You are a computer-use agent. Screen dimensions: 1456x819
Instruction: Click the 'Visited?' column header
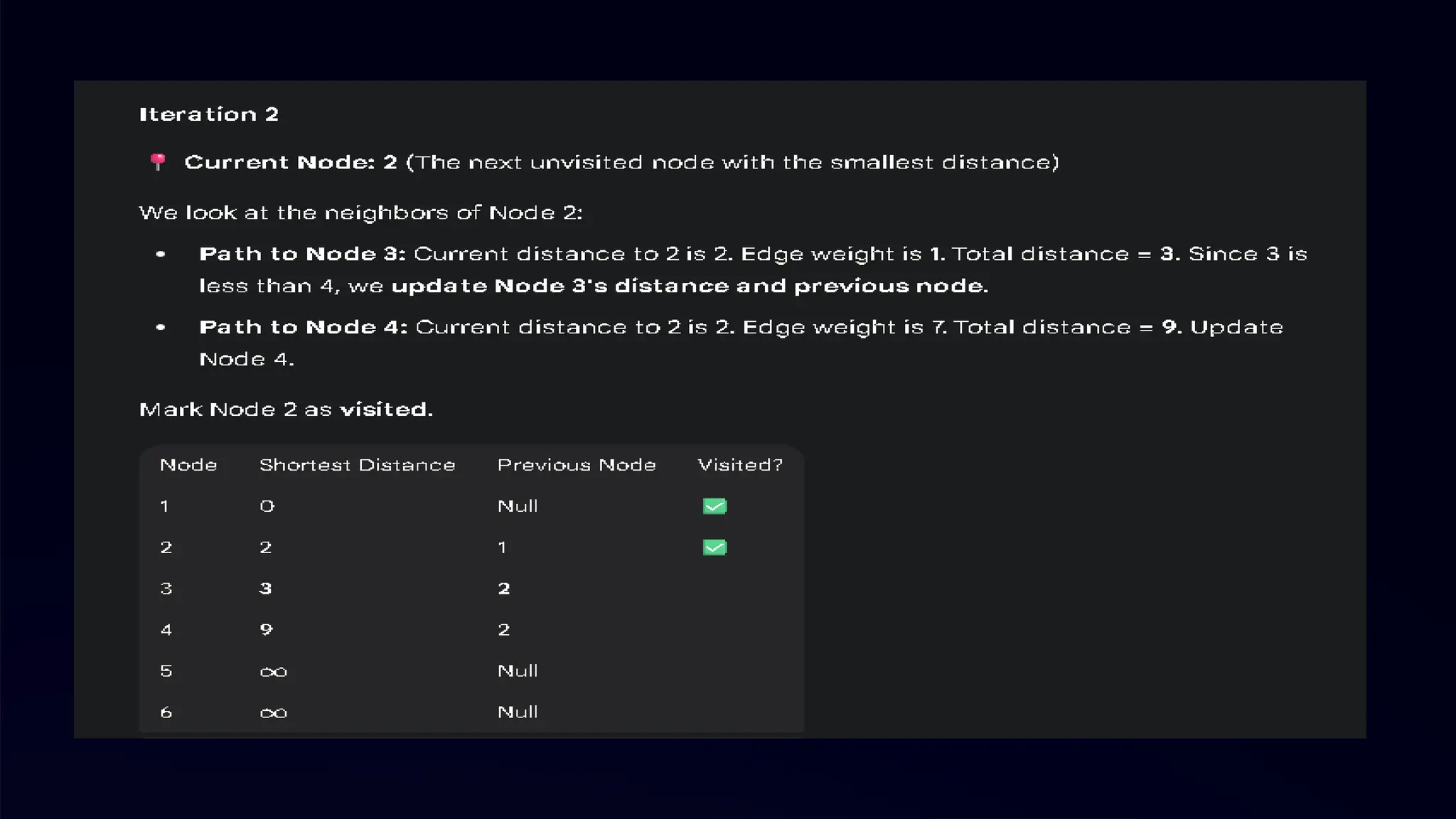[740, 465]
